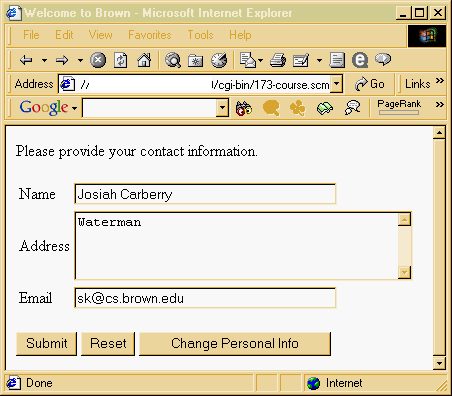Screen dimensions: 452x396
Task: Click the Discuss document icon
Action: click(337, 60)
